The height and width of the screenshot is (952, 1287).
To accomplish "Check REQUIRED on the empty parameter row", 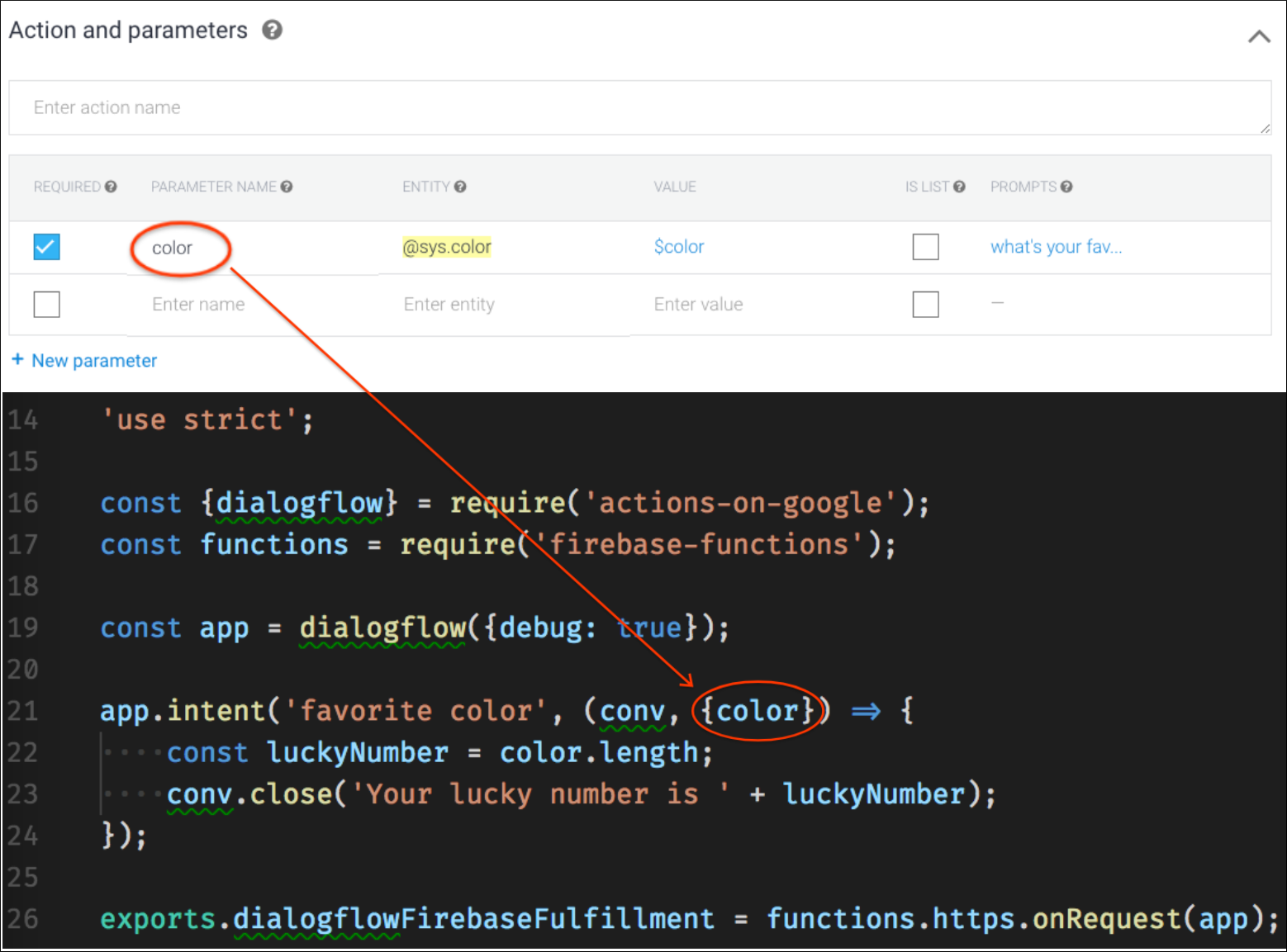I will tap(46, 304).
